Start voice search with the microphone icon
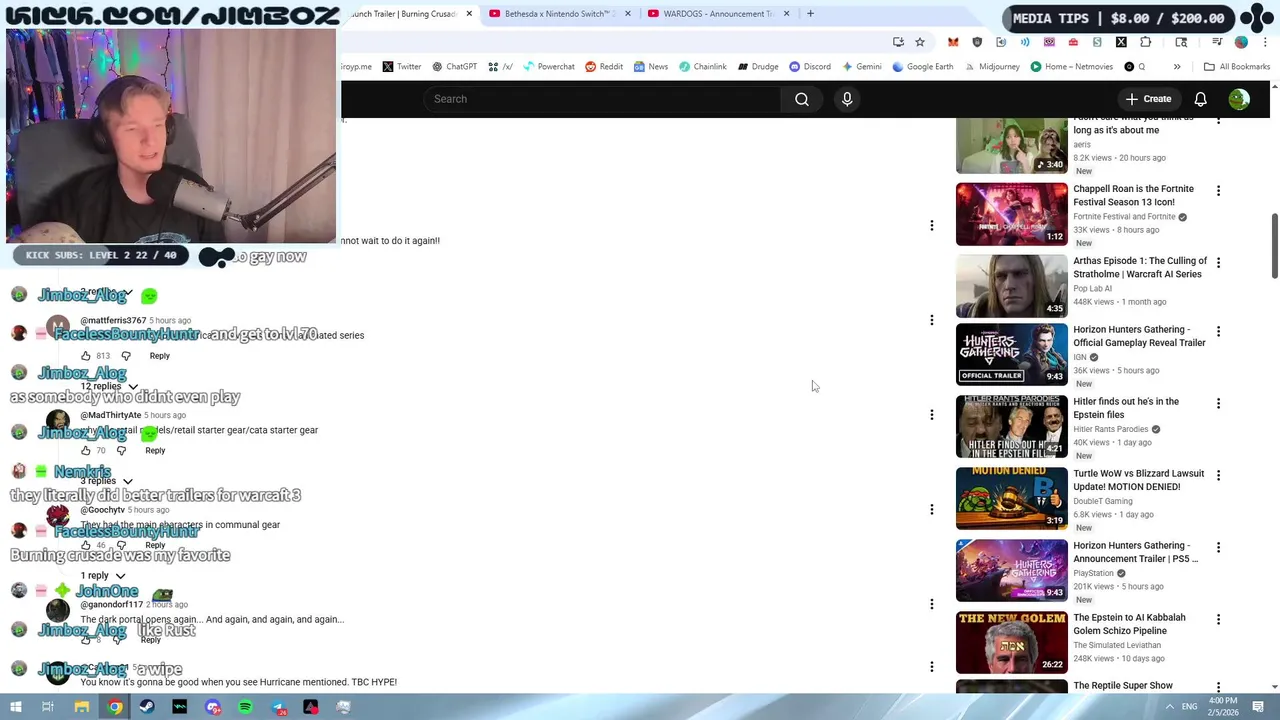This screenshot has height=720, width=1280. [847, 99]
